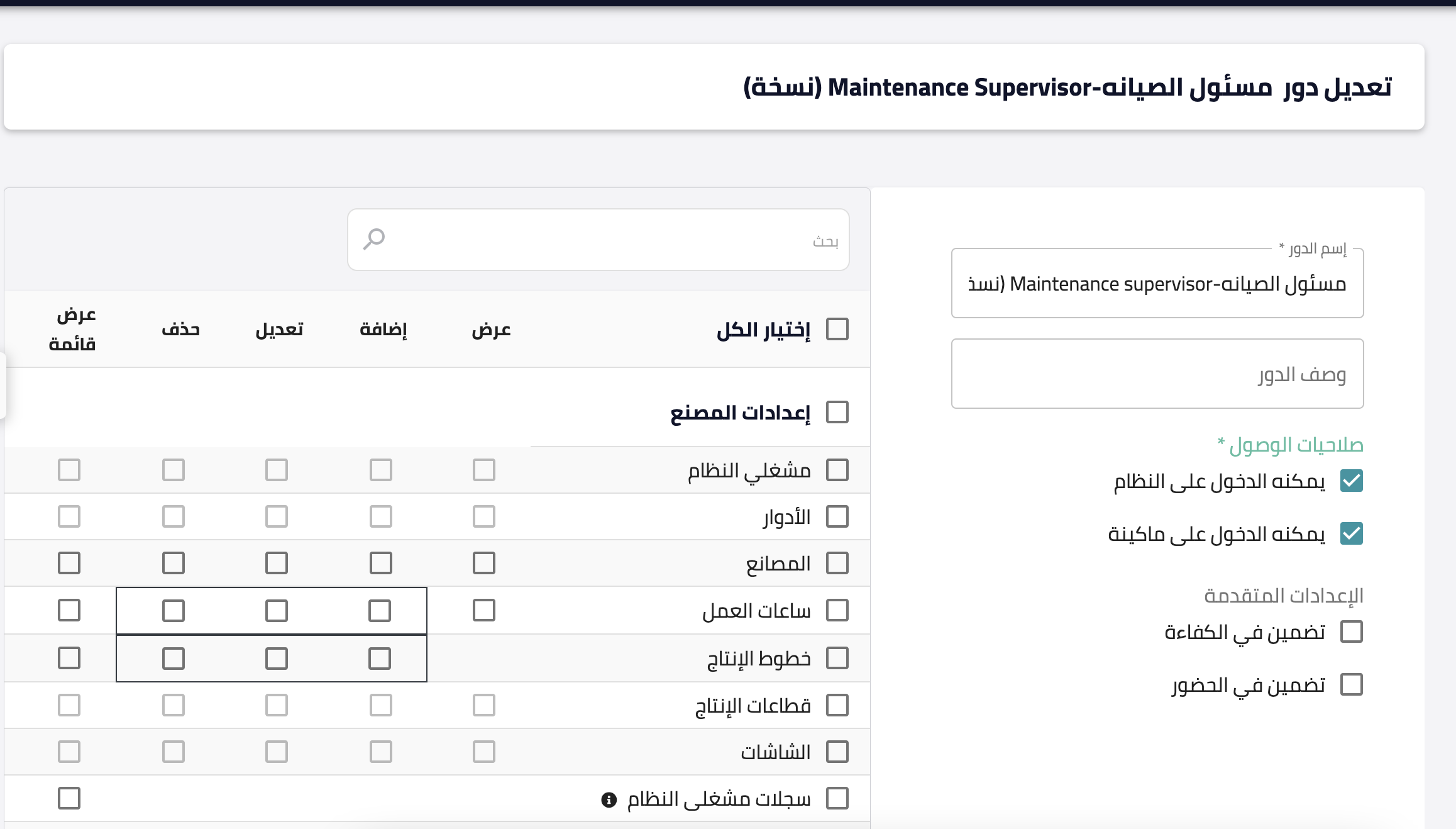Select the المصانع row checkbox

[837, 563]
